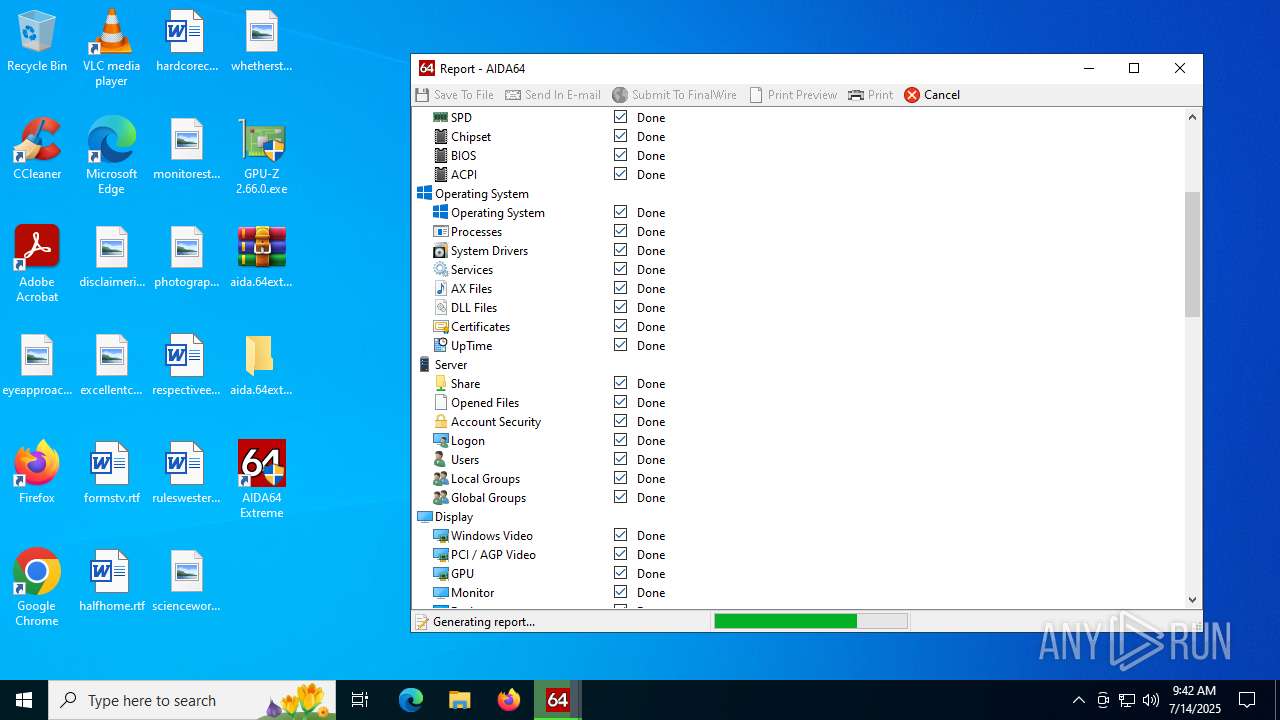Open AIDA64 Extreme desktop shortcut
1280x720 pixels.
coord(262,479)
